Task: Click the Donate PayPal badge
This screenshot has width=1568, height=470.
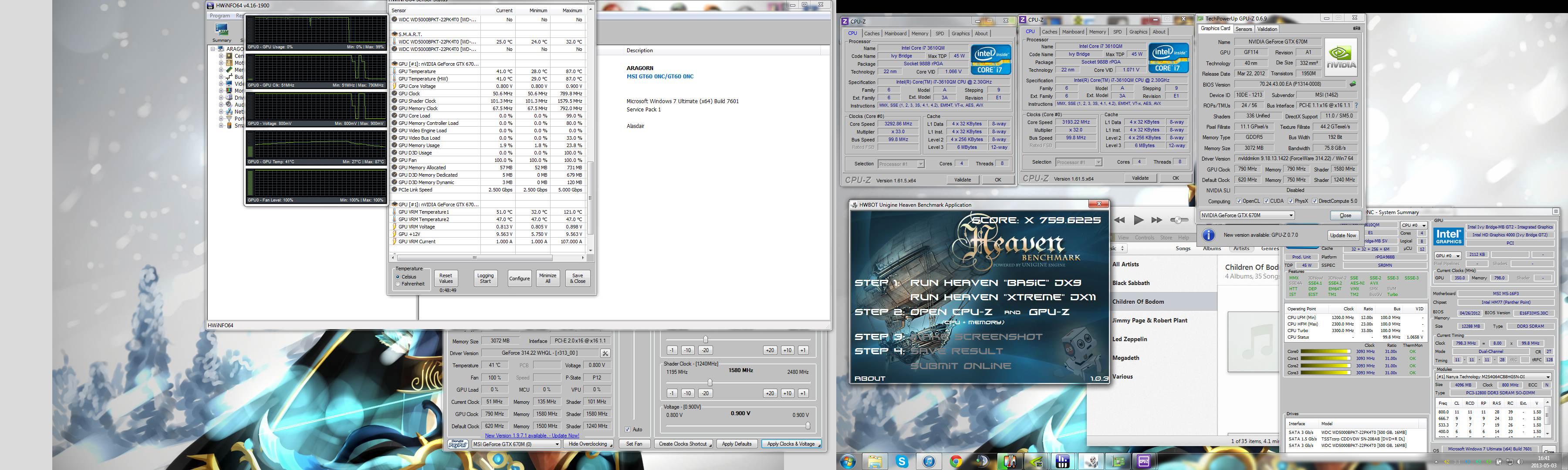Action: point(458,444)
